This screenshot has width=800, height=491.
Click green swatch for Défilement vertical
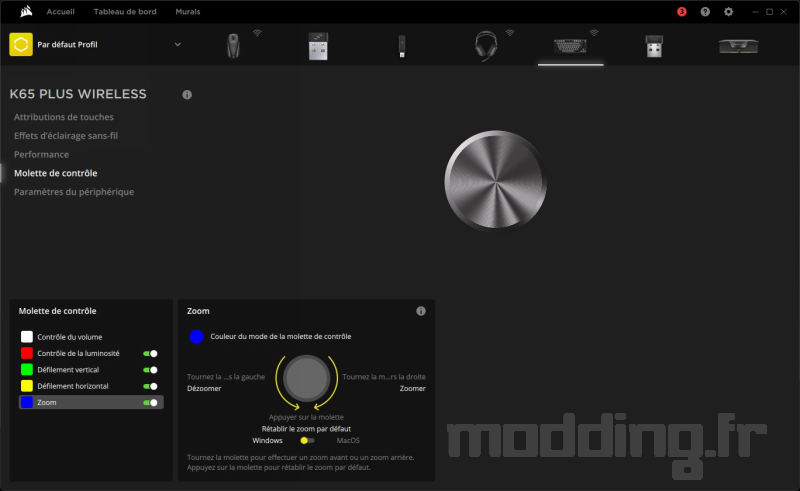coord(27,370)
